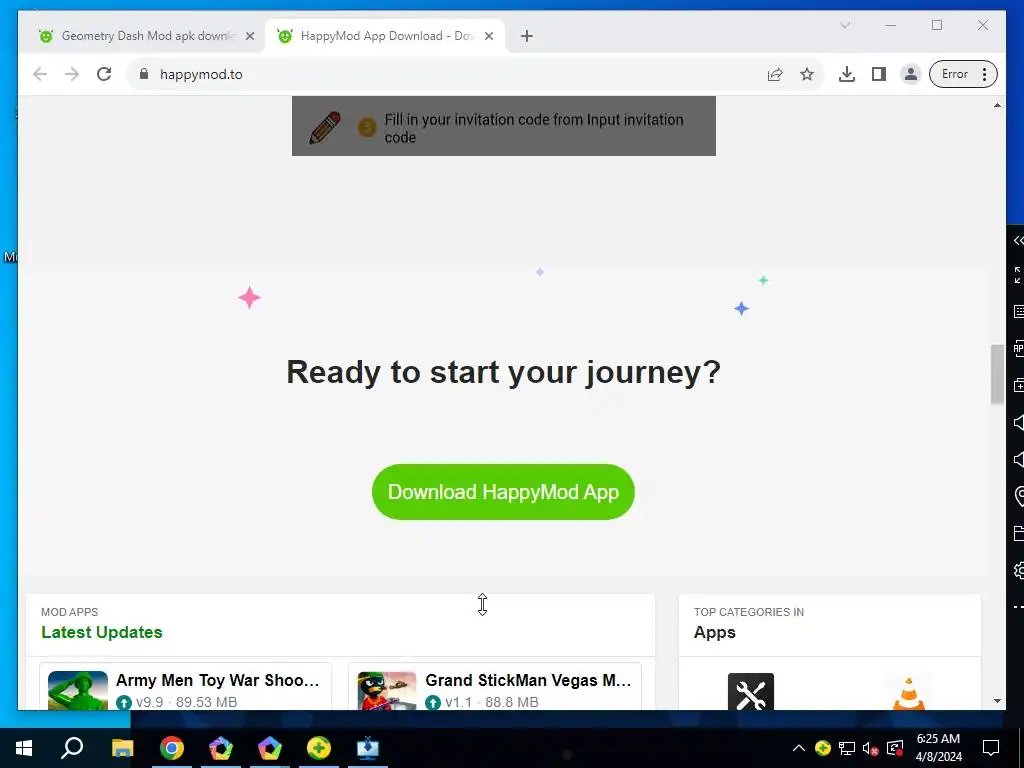
Task: Show hidden system tray icons
Action: (x=799, y=748)
